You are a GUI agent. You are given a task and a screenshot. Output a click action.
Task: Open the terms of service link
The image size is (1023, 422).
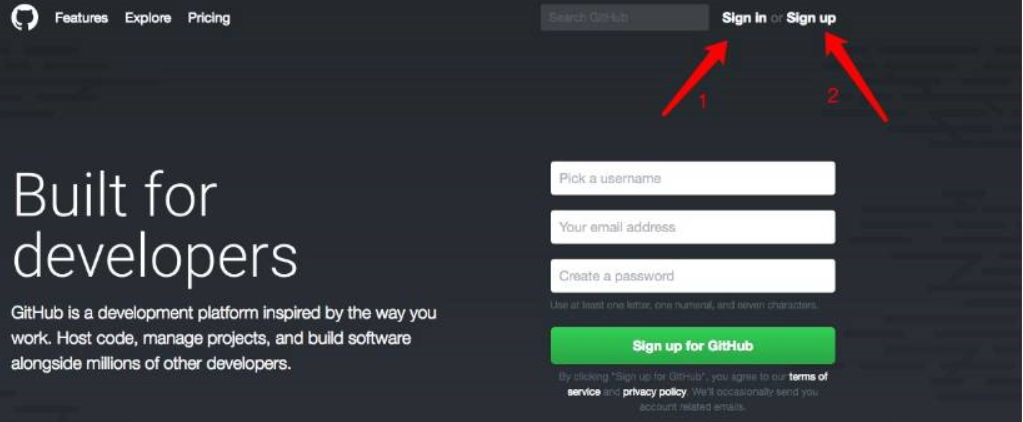697,384
